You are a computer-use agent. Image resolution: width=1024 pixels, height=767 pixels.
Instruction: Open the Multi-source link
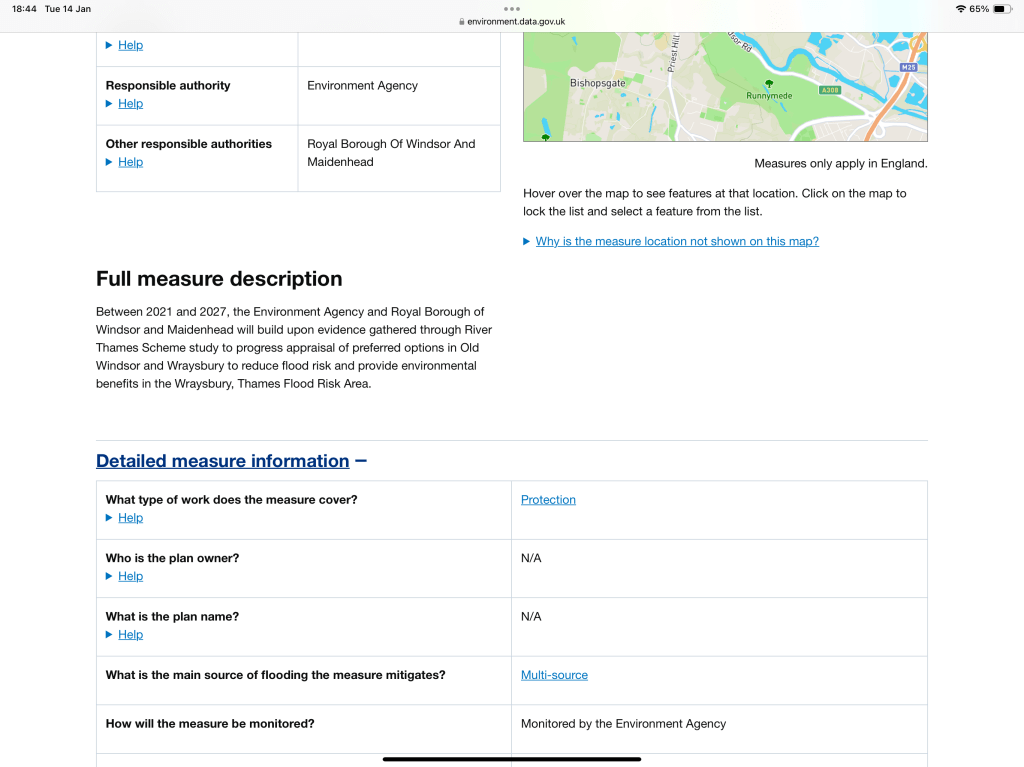554,676
